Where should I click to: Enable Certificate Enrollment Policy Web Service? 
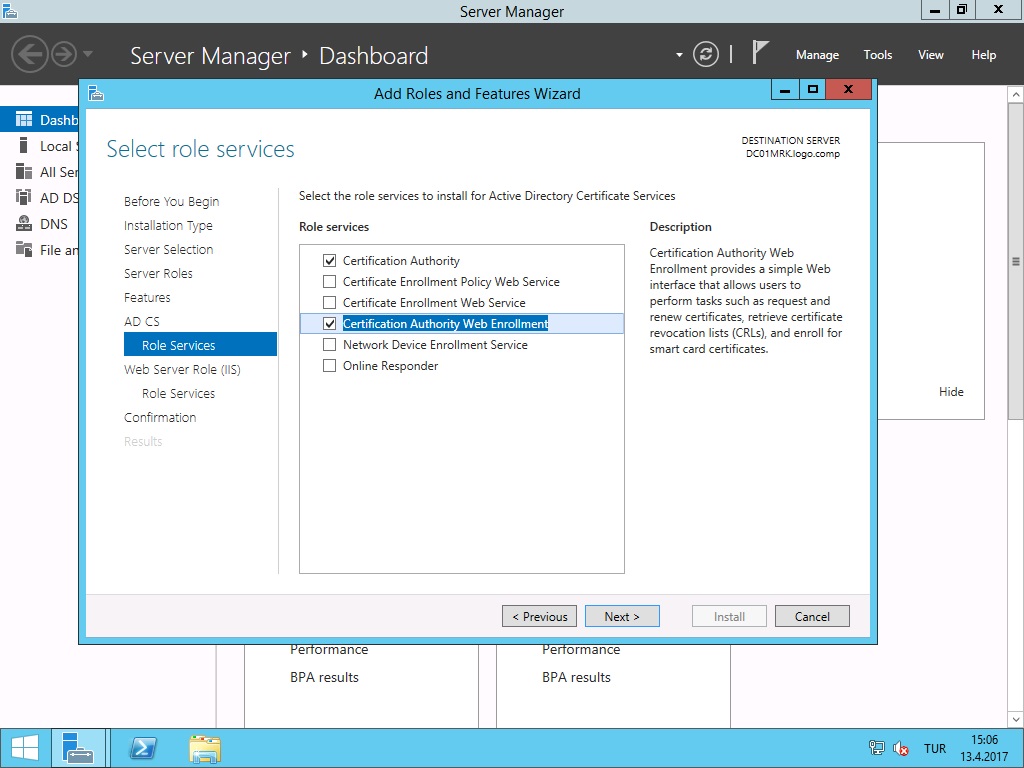coord(330,281)
